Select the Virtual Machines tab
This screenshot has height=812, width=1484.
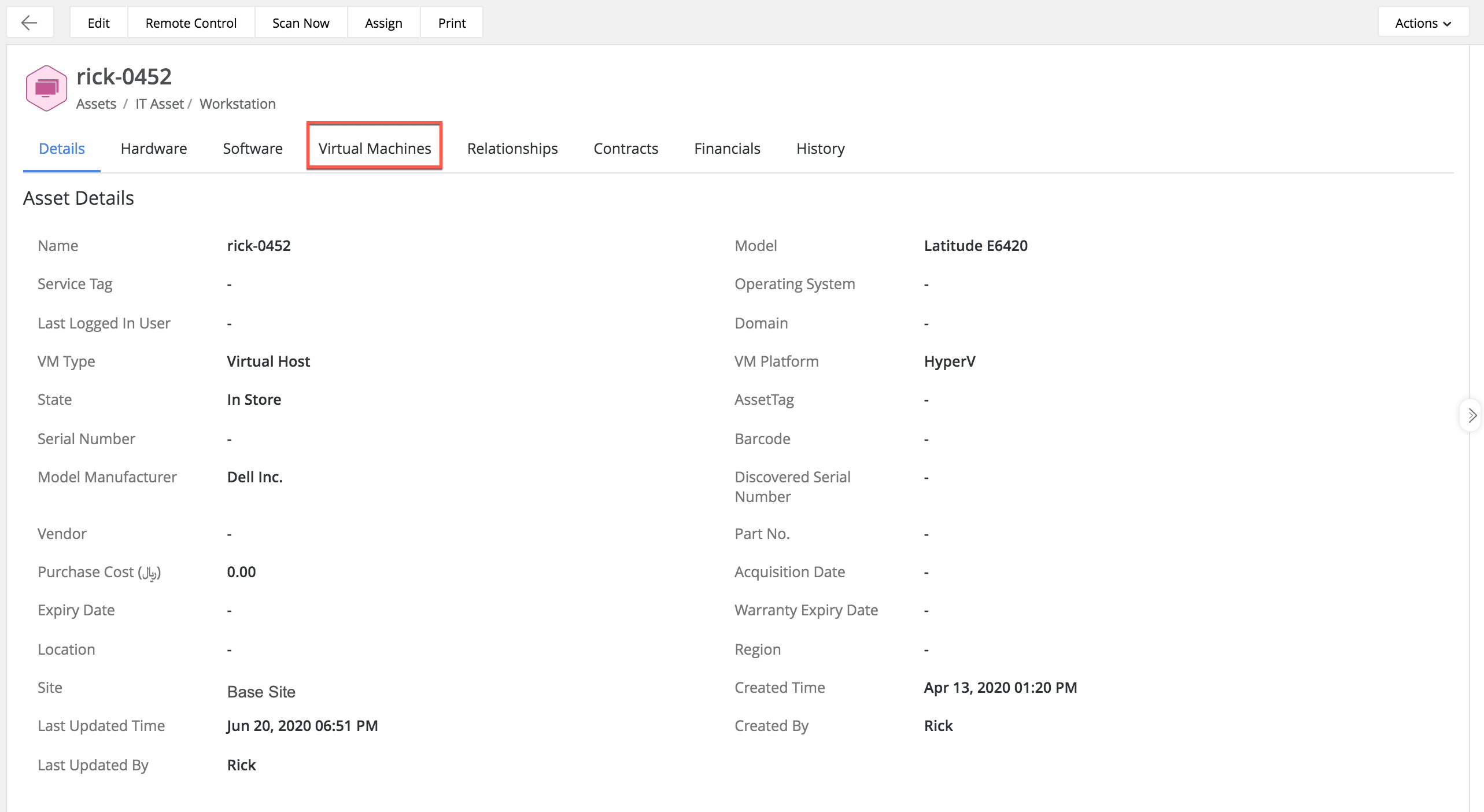click(375, 149)
